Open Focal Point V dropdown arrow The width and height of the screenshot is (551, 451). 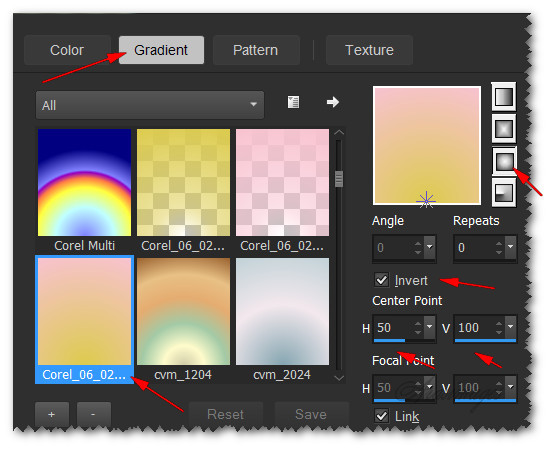pos(511,387)
